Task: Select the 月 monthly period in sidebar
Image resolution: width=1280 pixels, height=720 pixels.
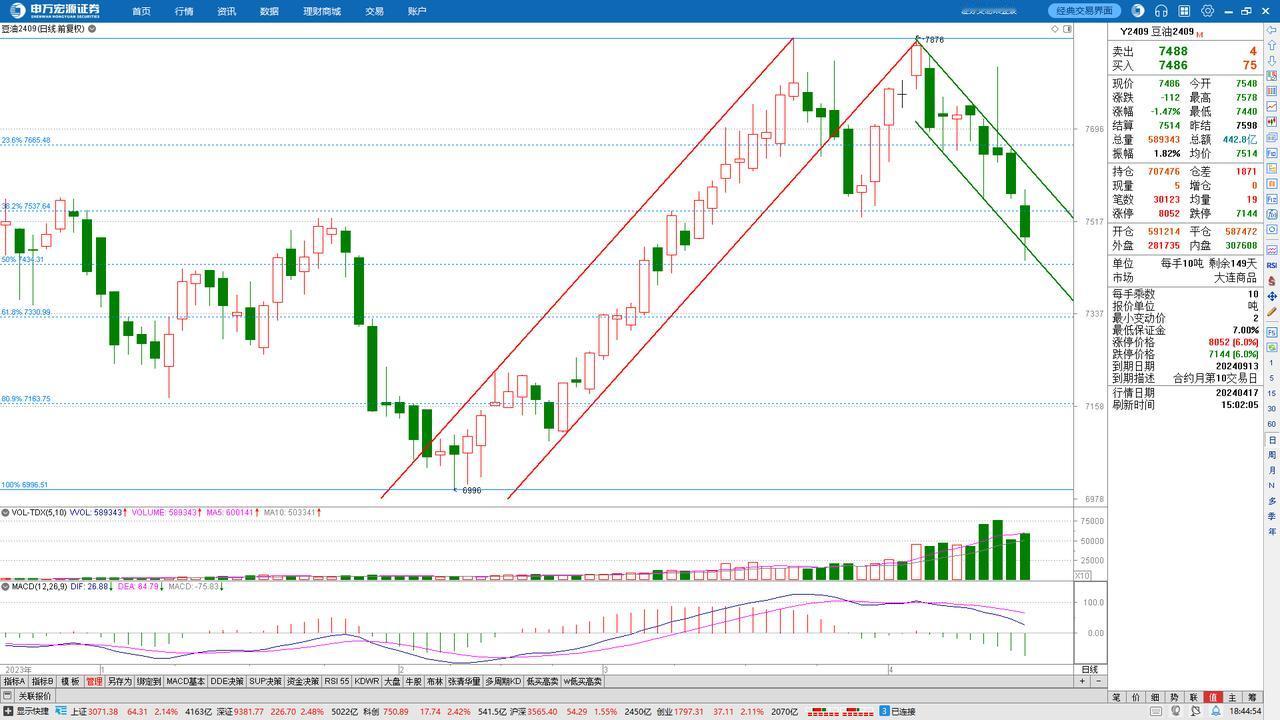Action: 1272,470
